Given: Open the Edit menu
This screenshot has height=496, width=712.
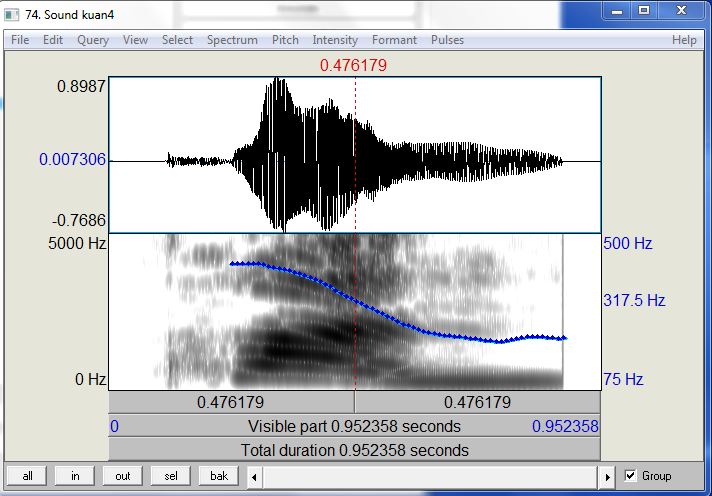Looking at the screenshot, I should tap(53, 40).
